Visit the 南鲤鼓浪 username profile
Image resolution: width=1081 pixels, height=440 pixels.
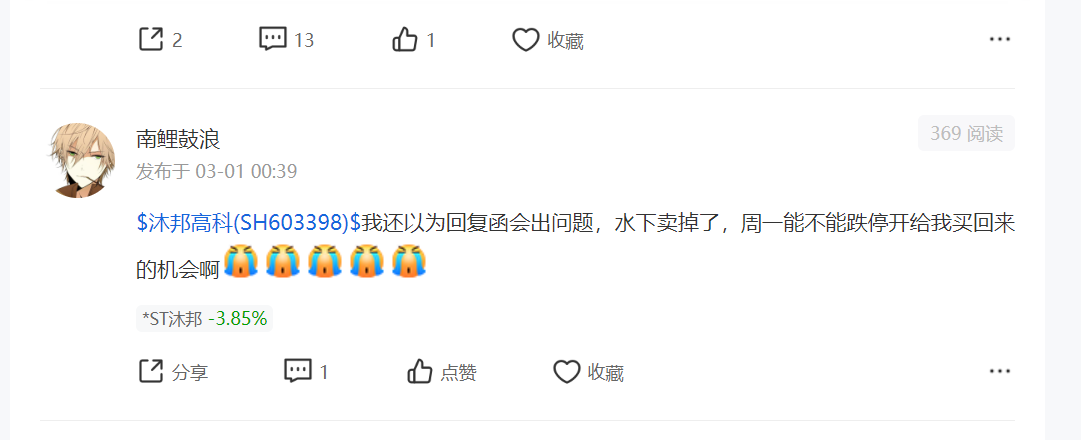178,140
